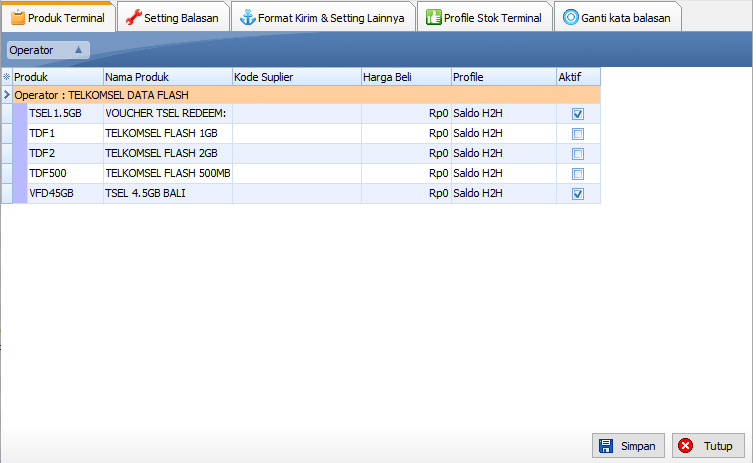Click the Rp0 Harga Beli cell for TDF500
The image size is (756, 463).
[406, 173]
